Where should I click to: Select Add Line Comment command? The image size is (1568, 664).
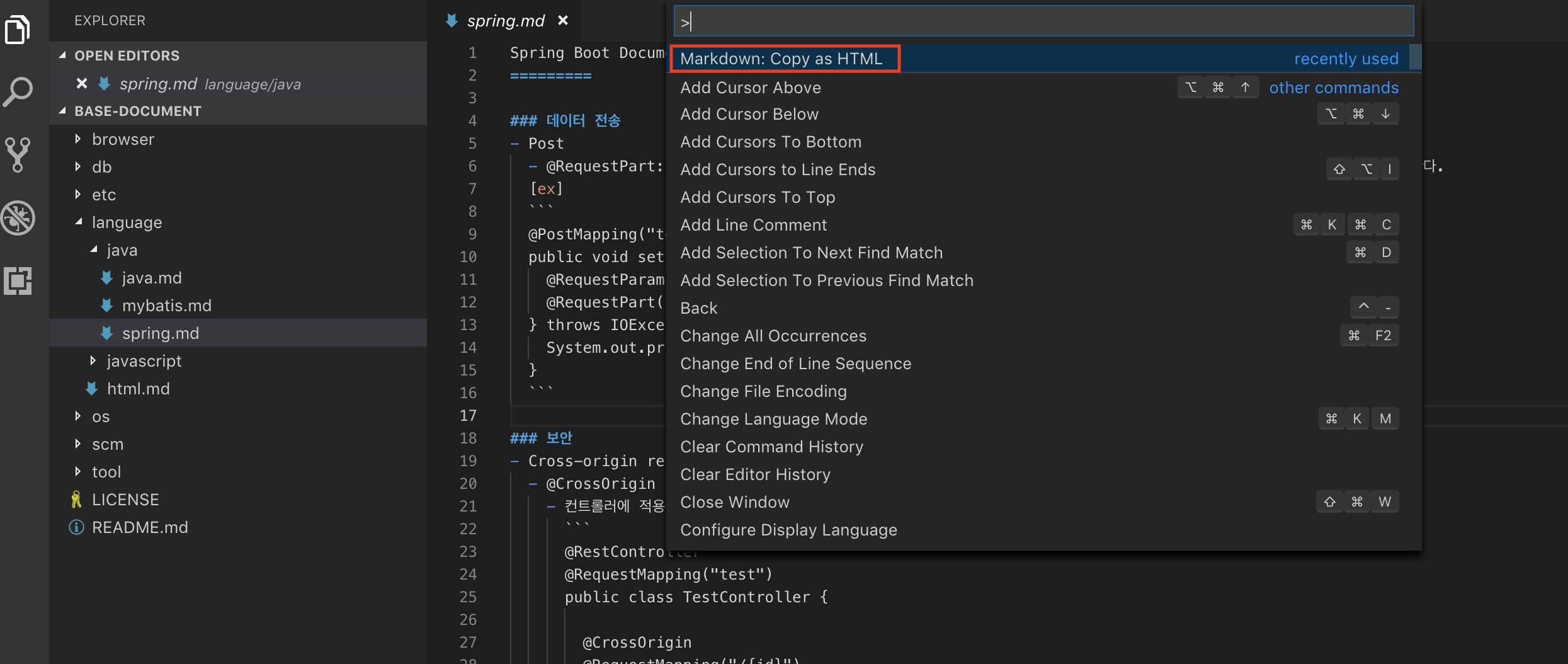pos(1043,225)
